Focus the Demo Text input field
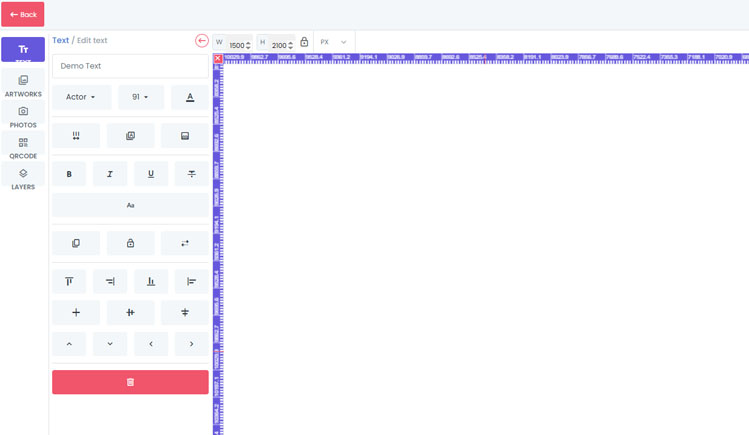Screen dimensions: 749x435 130,66
